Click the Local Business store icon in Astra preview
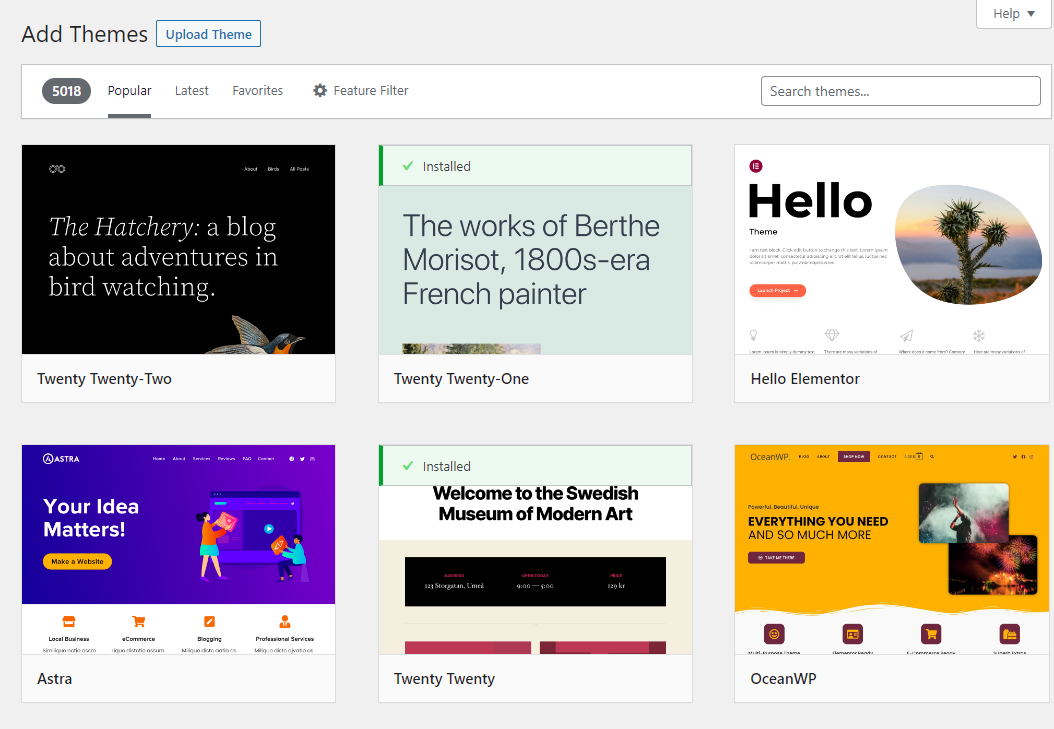The image size is (1054, 729). (69, 621)
